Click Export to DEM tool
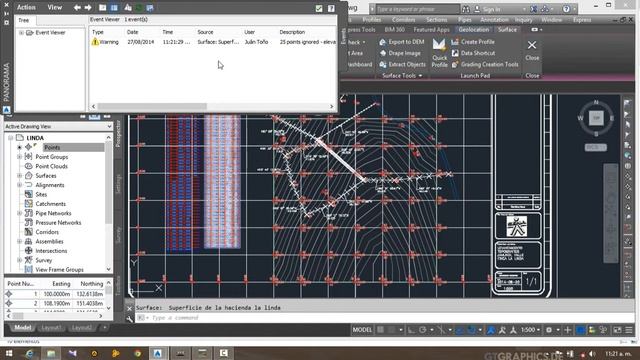 pos(402,42)
